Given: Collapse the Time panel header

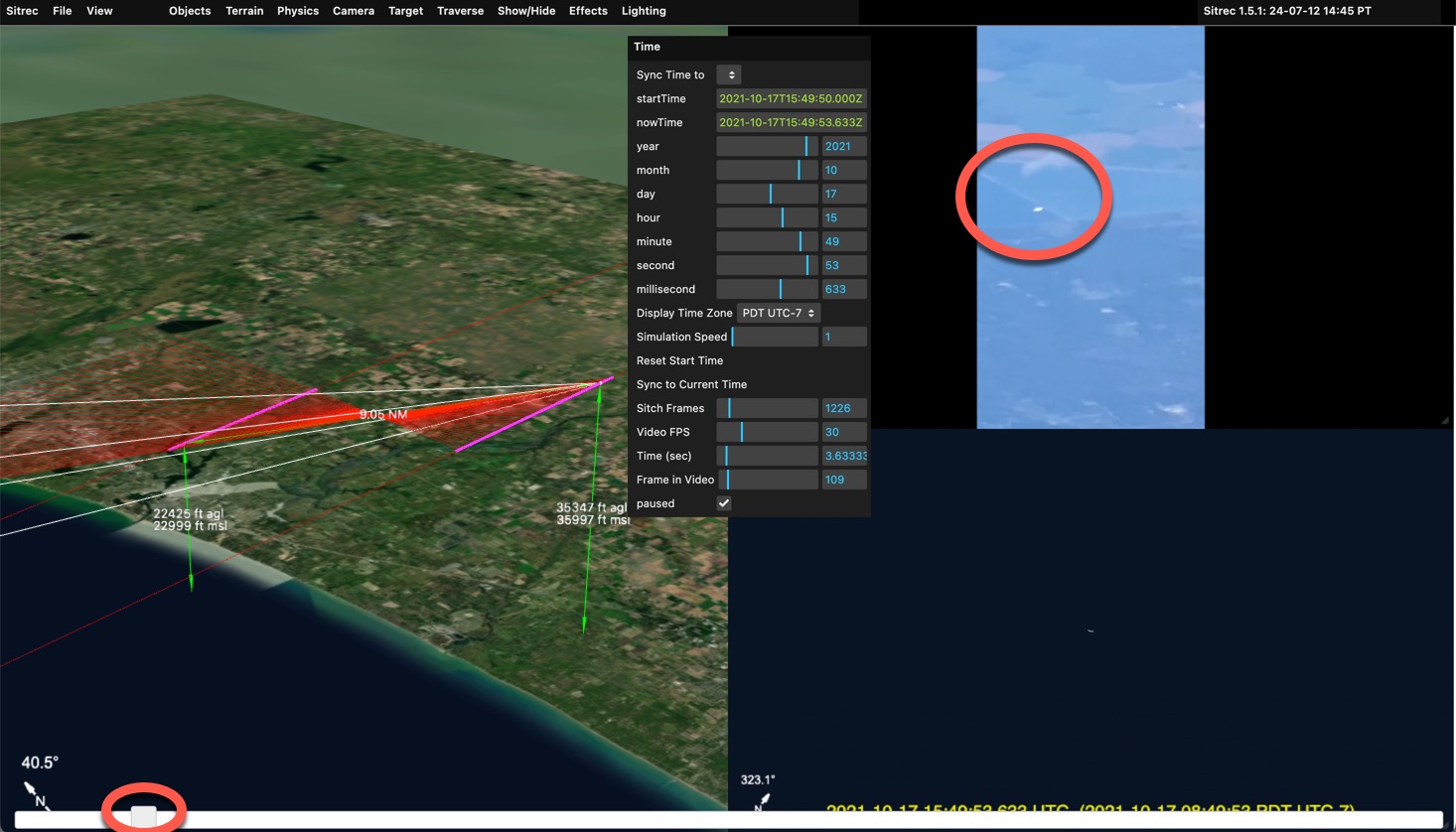Looking at the screenshot, I should pos(648,47).
